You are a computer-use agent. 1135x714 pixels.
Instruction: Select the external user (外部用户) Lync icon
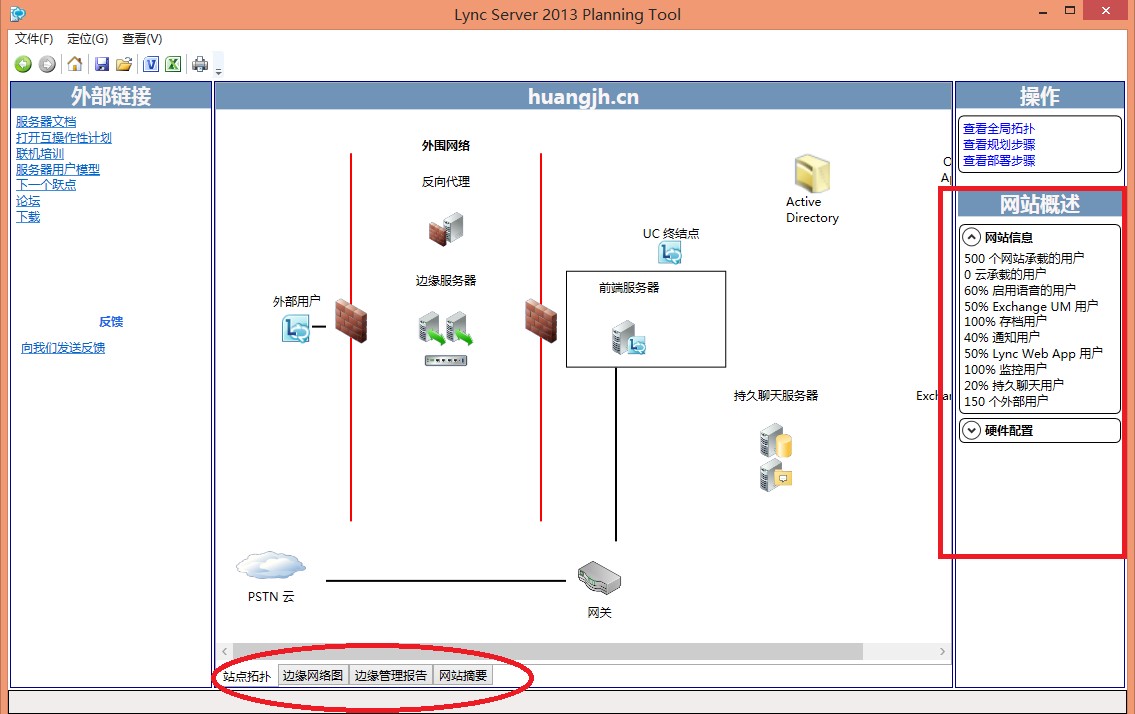coord(295,328)
